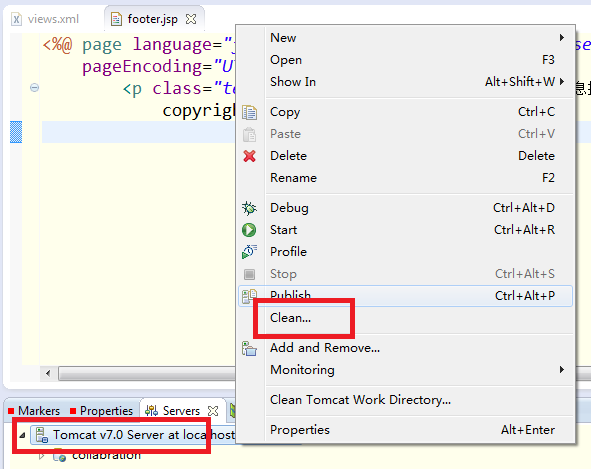Click the blue marker in editor gutter
The width and height of the screenshot is (591, 469).
tap(16, 132)
